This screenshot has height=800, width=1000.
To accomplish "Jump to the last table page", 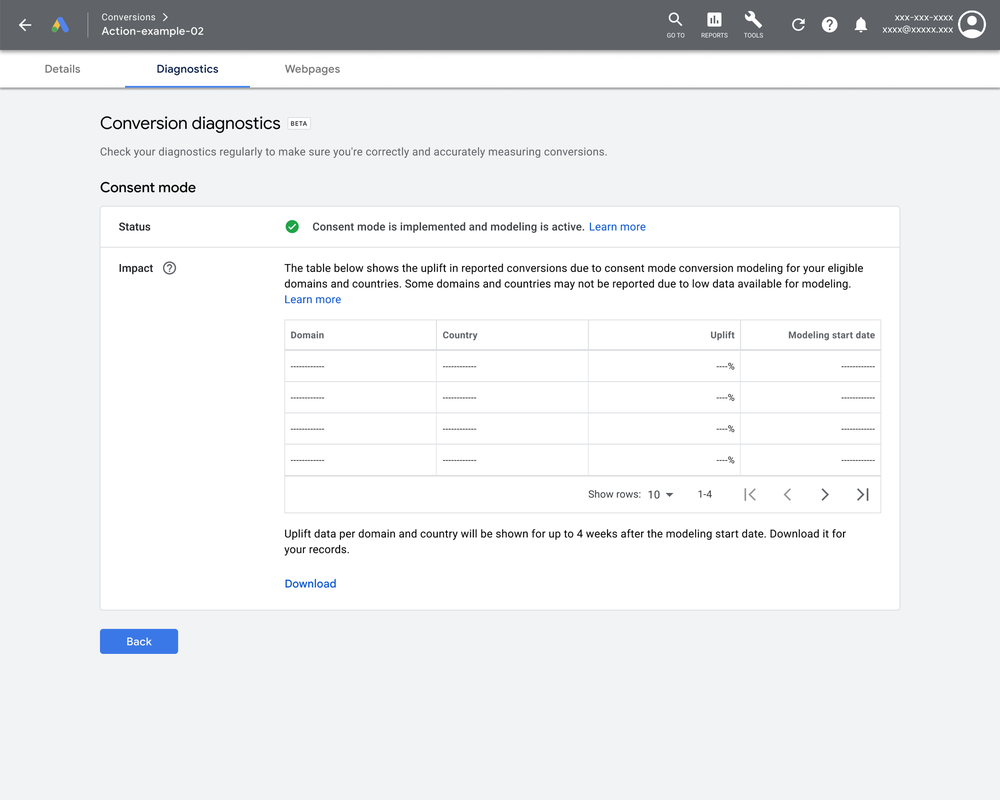I will 862,494.
